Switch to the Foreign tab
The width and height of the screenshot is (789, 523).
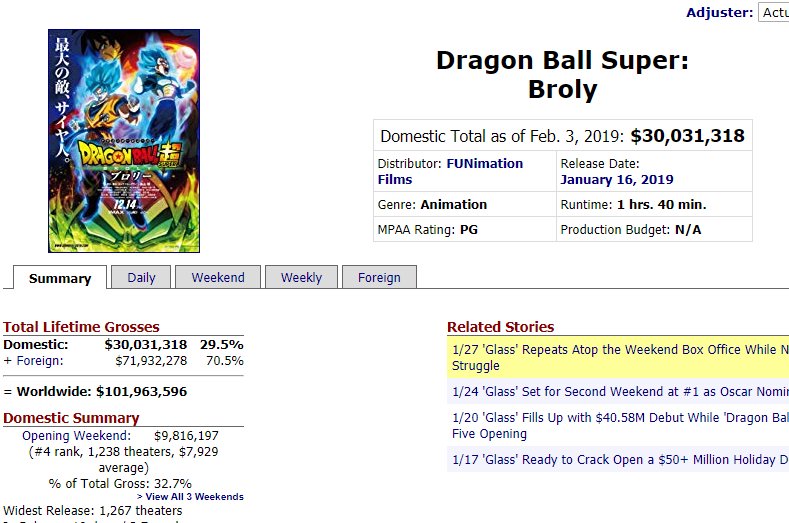coord(379,277)
